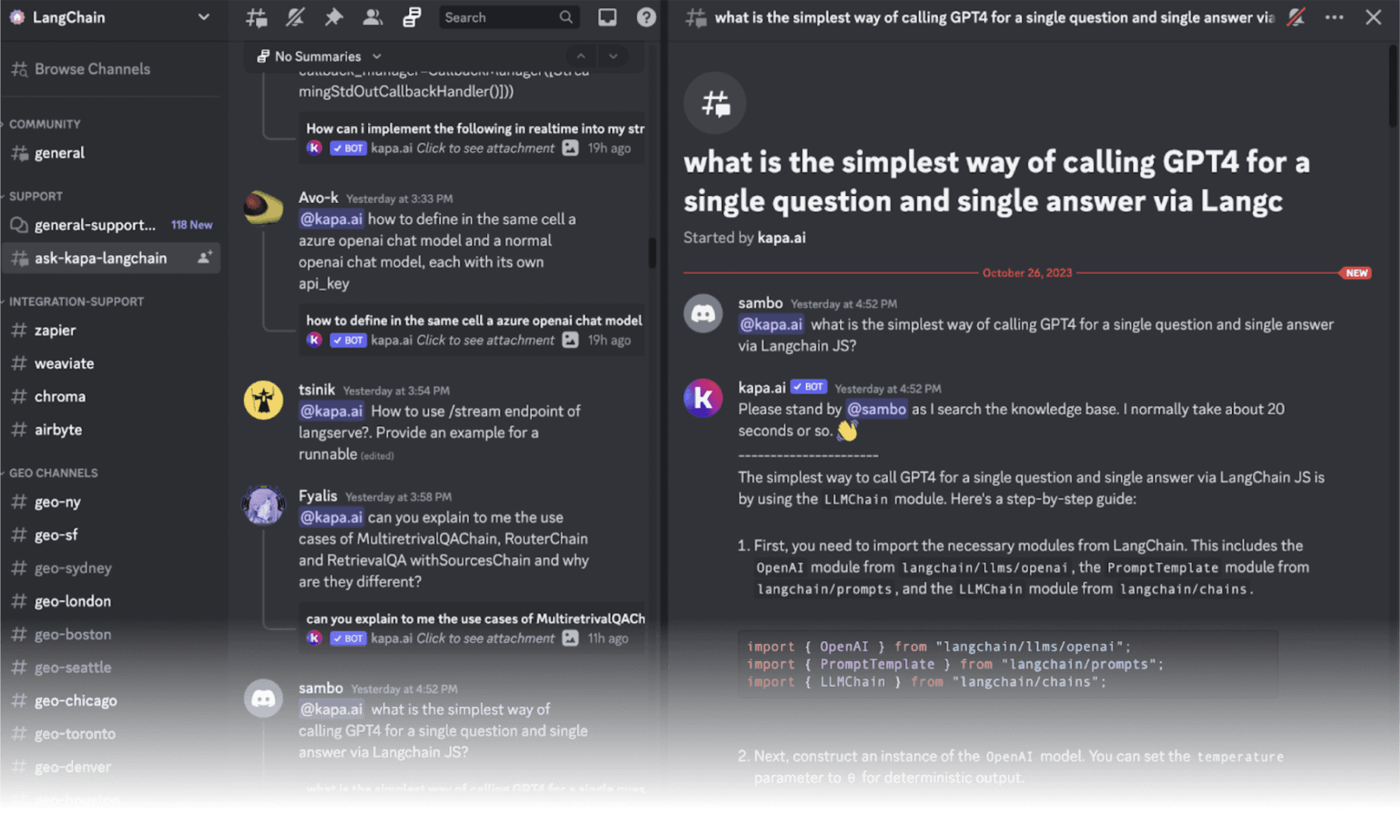
Task: Click Fyalis's avatar
Action: 264,506
